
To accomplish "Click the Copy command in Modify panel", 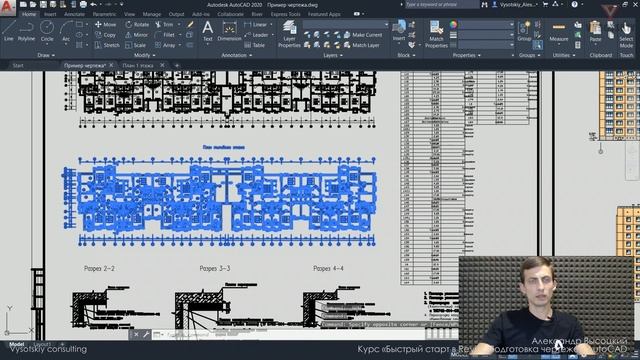I will click(105, 35).
